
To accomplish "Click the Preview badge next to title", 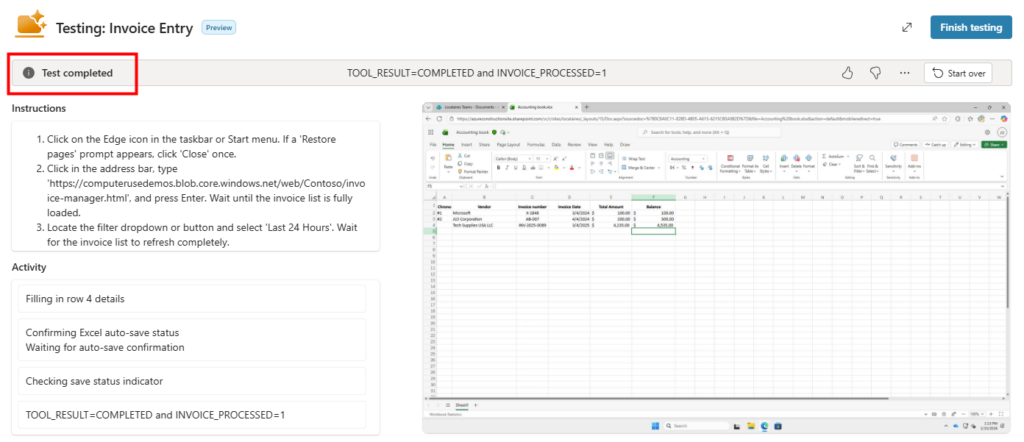I will pyautogui.click(x=219, y=28).
